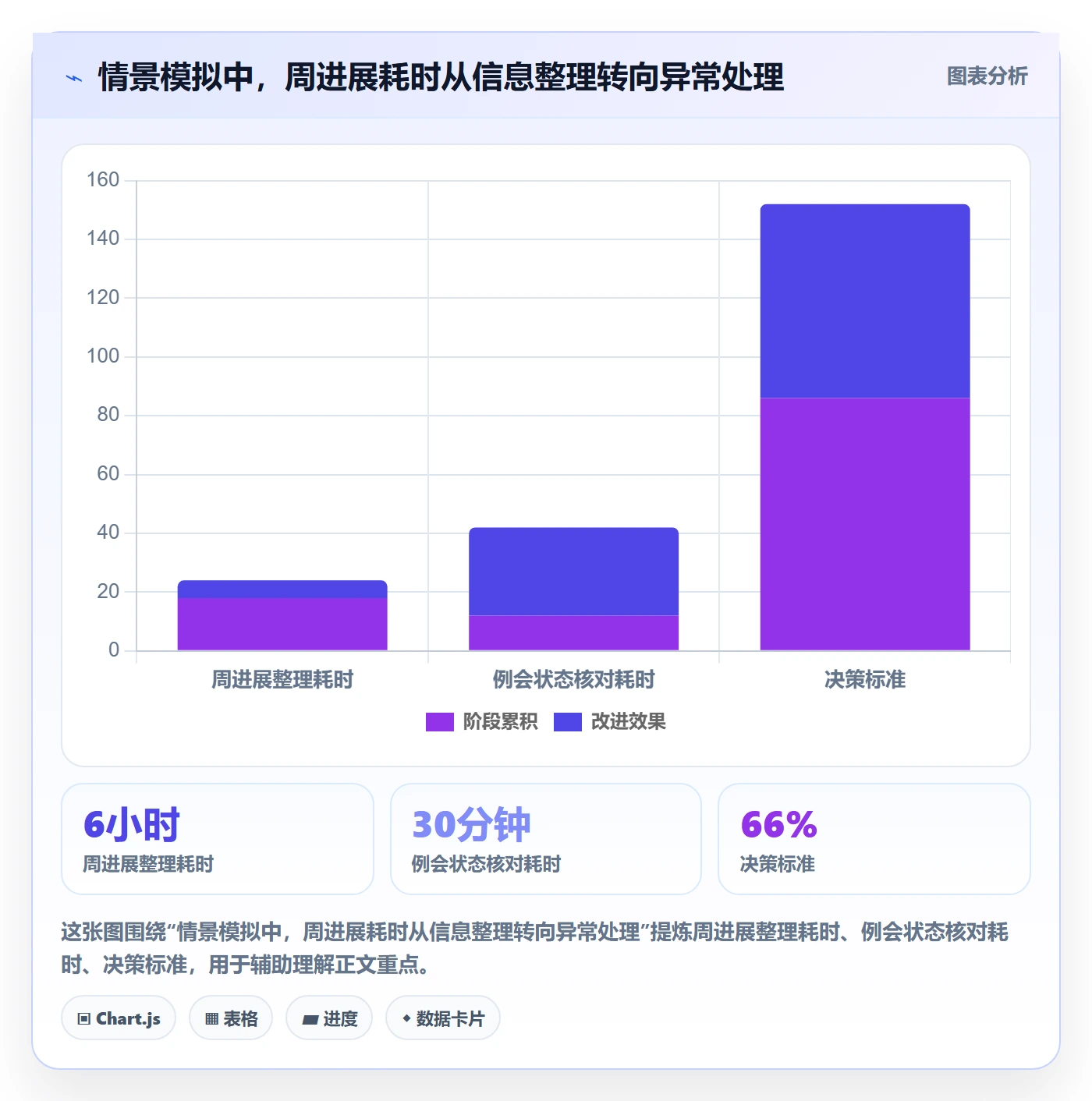Click the 100 y-axis tick label

[x=103, y=356]
